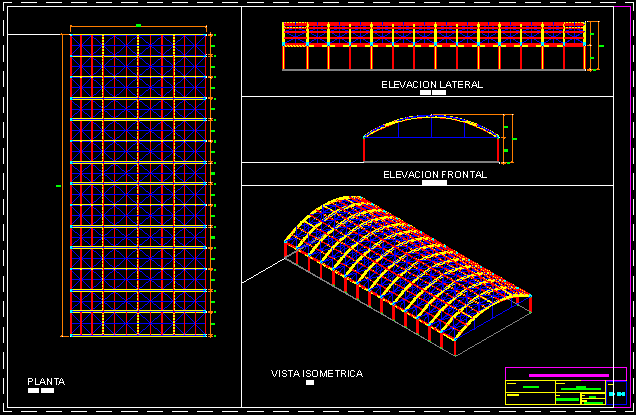
Task: Select the height dimension right of frontal elevation
Action: (511, 138)
